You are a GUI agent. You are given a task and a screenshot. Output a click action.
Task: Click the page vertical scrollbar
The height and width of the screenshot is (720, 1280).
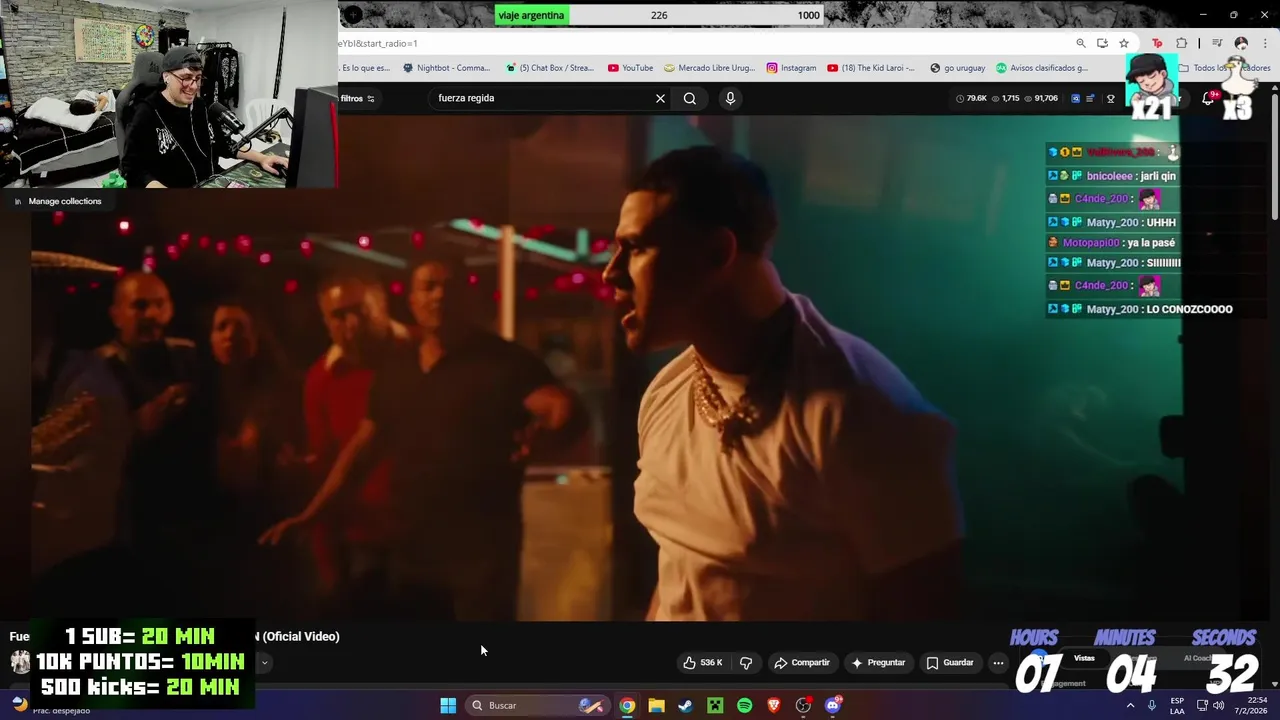coord(1275,155)
